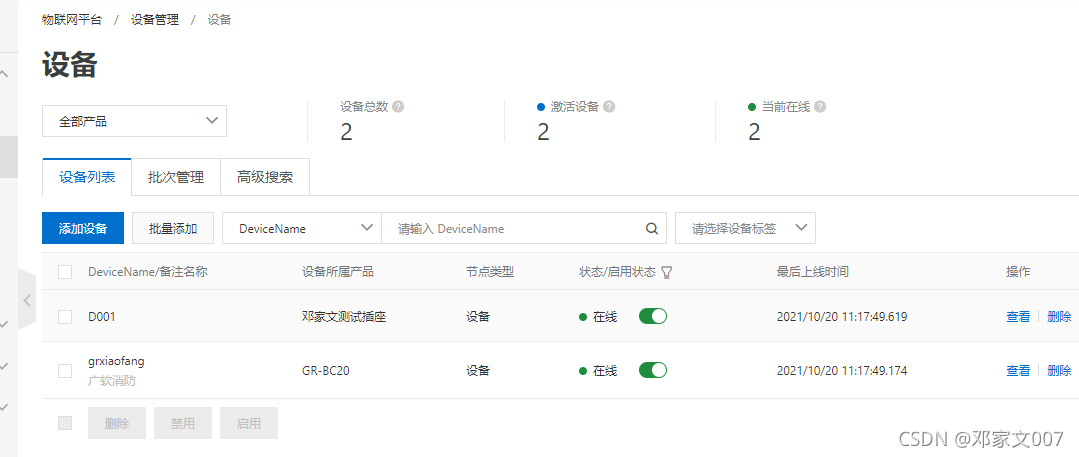This screenshot has height=457, width=1079.
Task: Click help icon beside 激活设备
Action: 609,107
